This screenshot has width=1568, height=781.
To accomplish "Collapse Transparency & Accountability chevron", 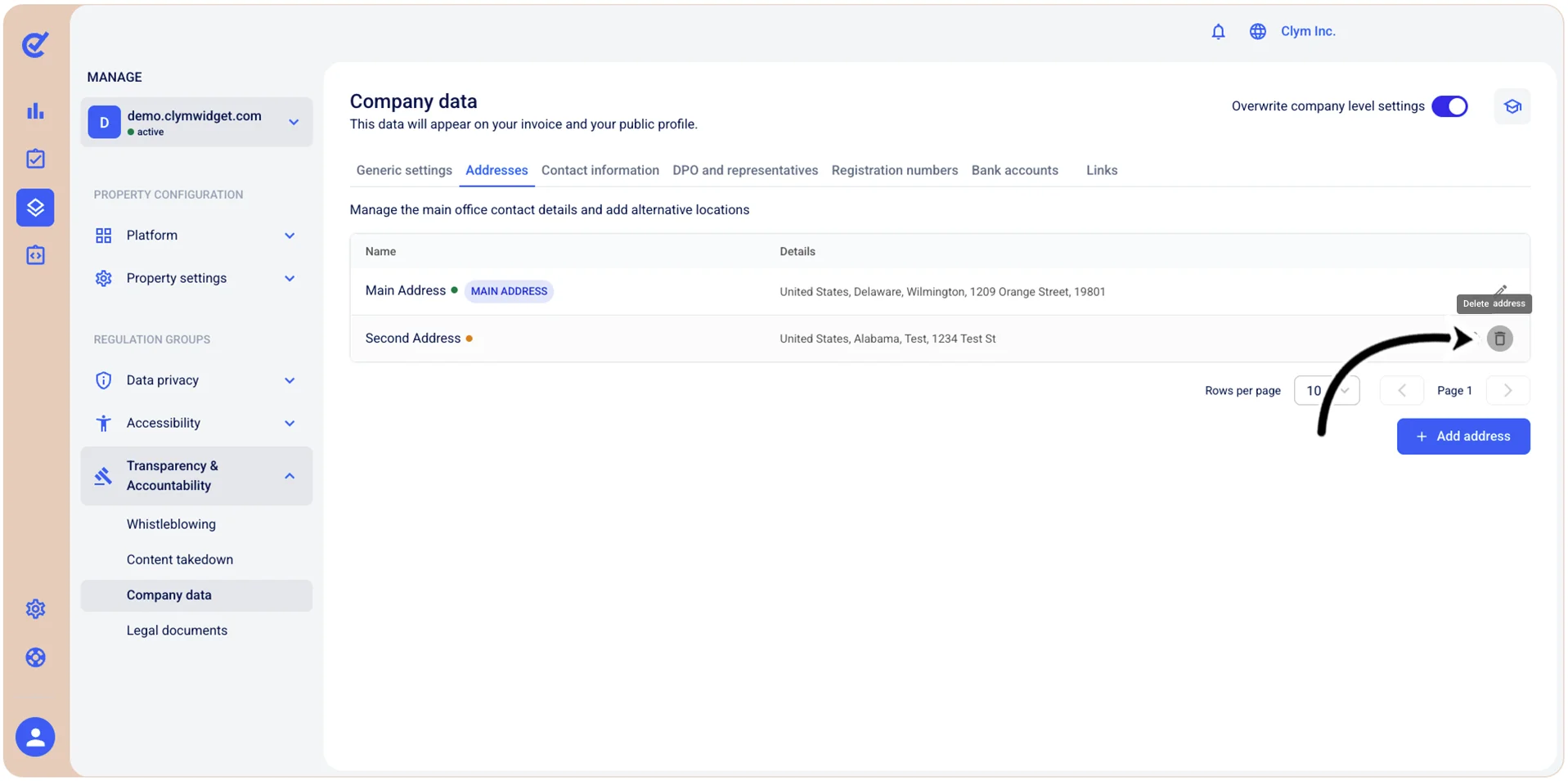I will point(290,476).
